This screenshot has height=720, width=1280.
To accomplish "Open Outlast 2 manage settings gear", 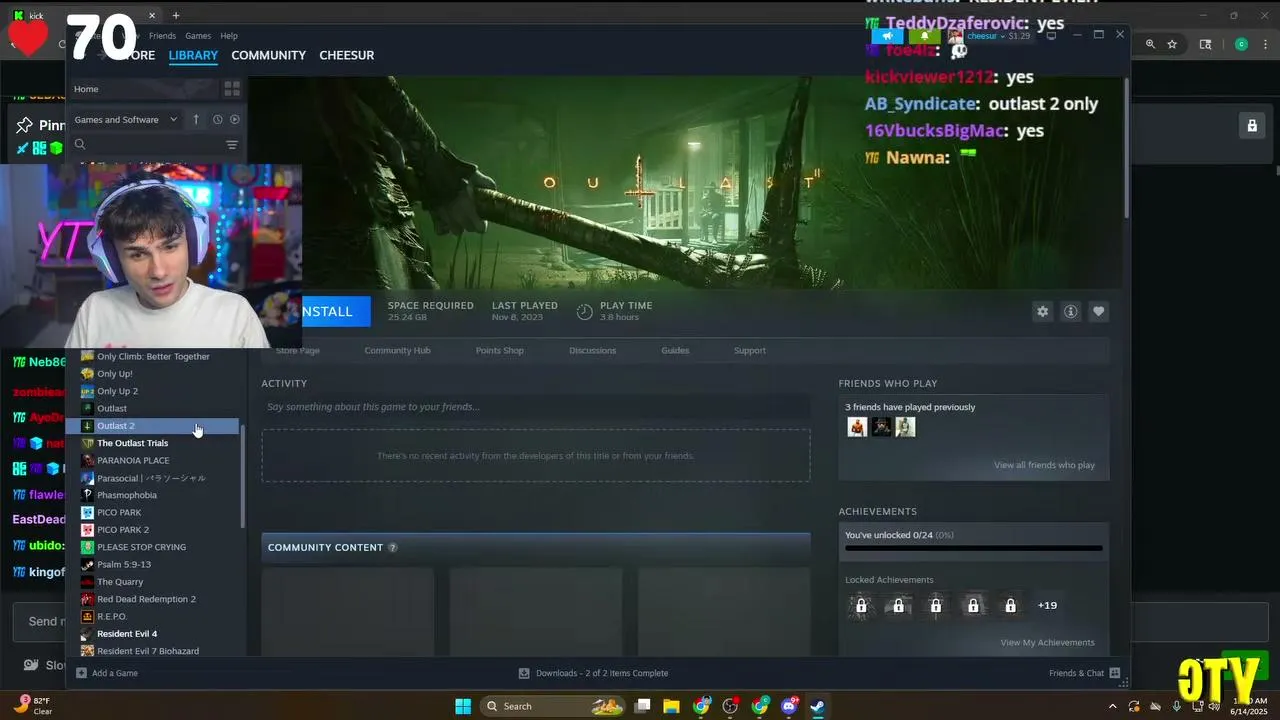I will (1042, 312).
